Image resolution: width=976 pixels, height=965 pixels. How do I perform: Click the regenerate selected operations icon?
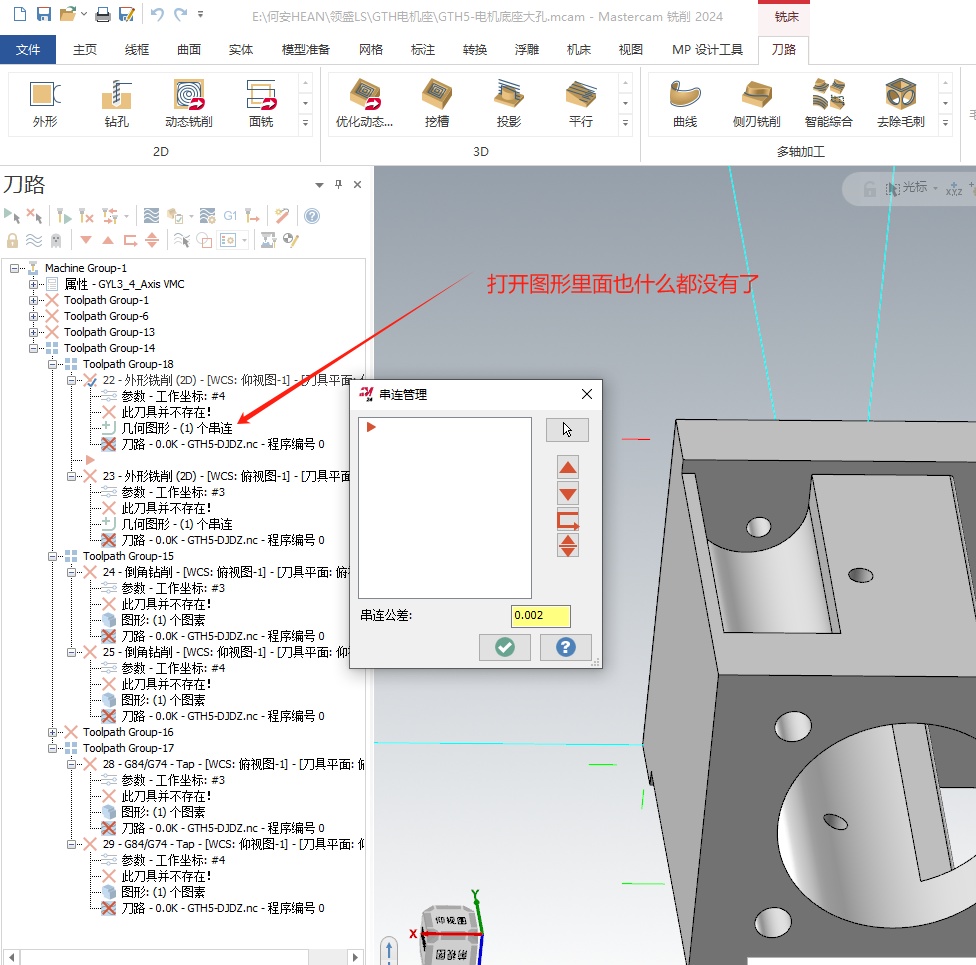(x=63, y=216)
